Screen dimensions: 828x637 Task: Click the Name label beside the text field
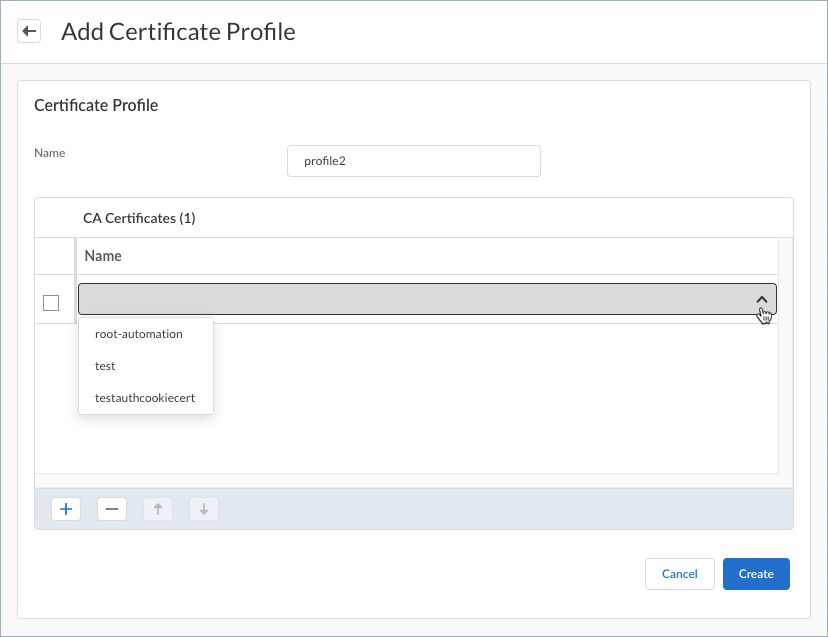point(49,153)
